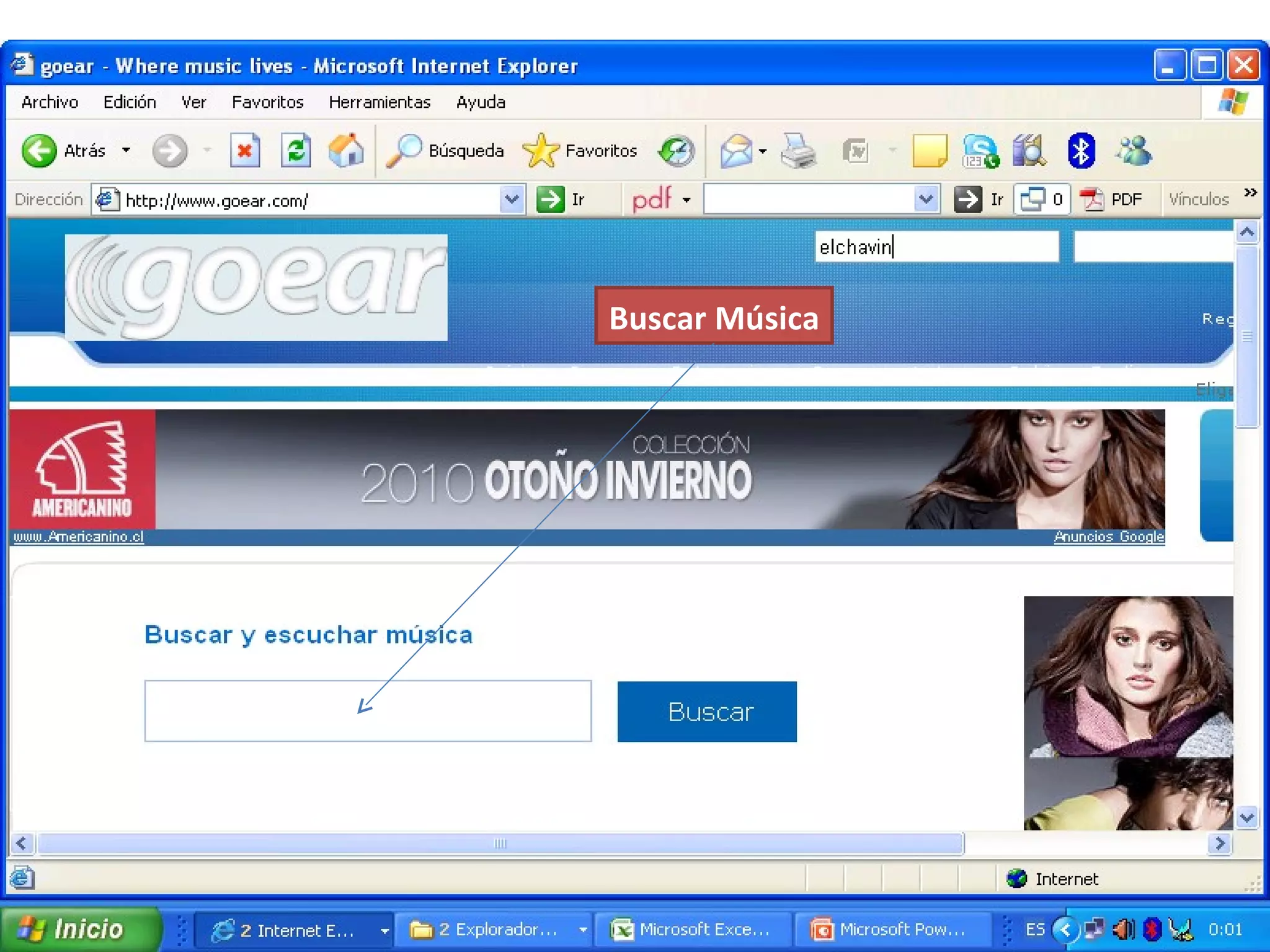
Task: Click the popup blocker counter showing 0
Action: (x=1042, y=200)
